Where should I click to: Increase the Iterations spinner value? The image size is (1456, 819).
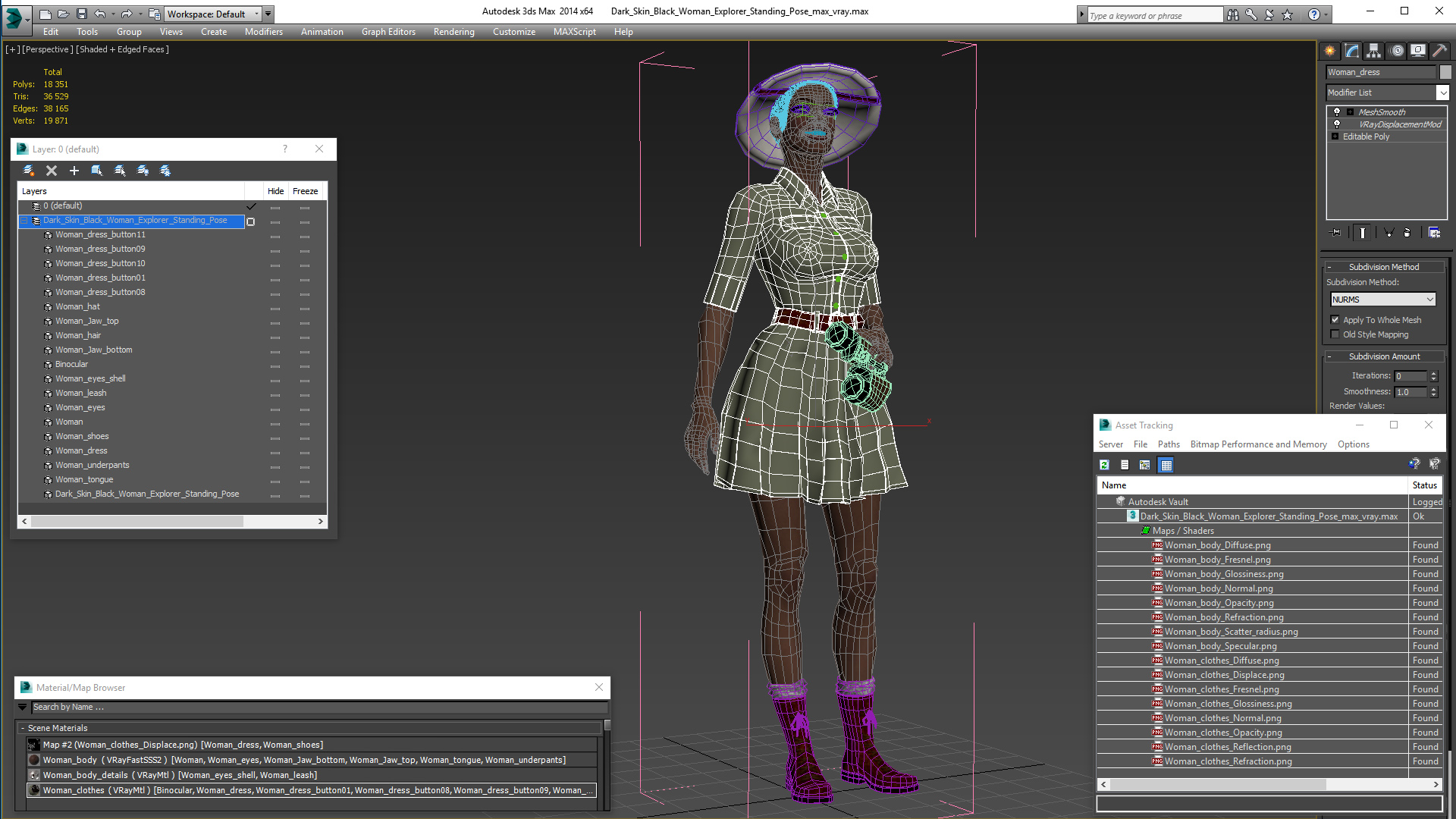pos(1434,373)
